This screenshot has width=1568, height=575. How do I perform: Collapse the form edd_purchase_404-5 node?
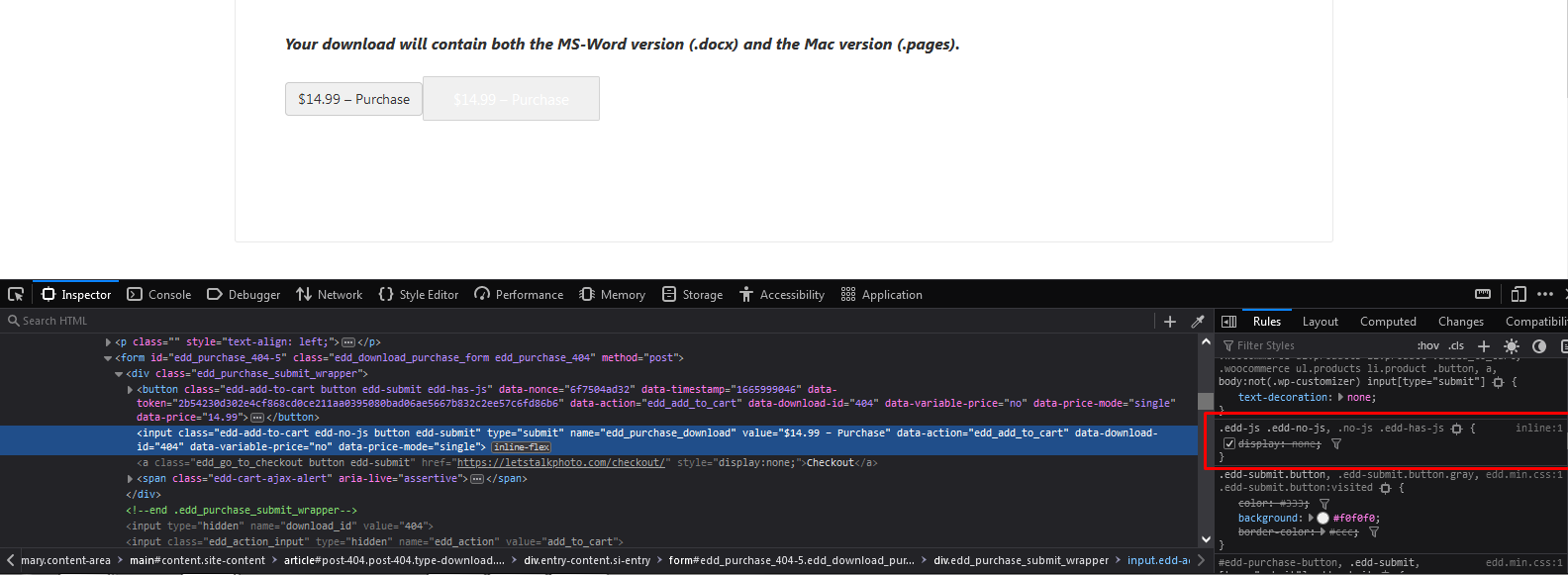[x=108, y=357]
